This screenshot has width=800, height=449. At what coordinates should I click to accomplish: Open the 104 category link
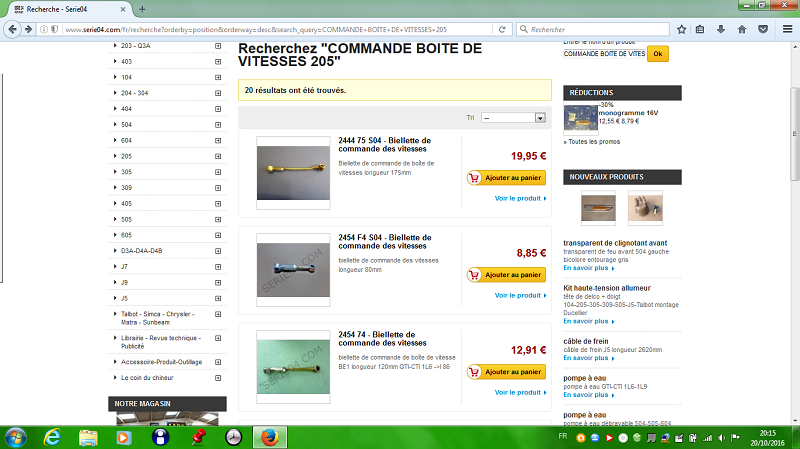click(127, 78)
